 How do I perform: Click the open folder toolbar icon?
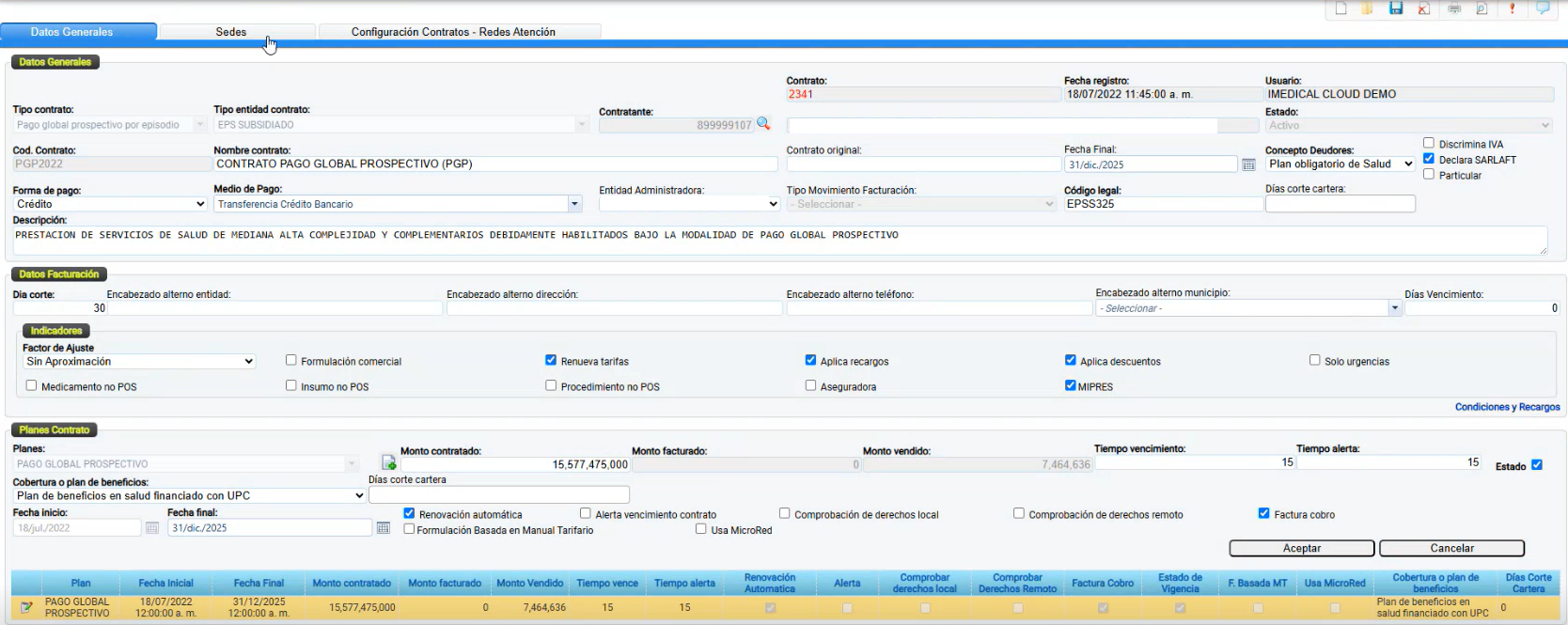1368,8
